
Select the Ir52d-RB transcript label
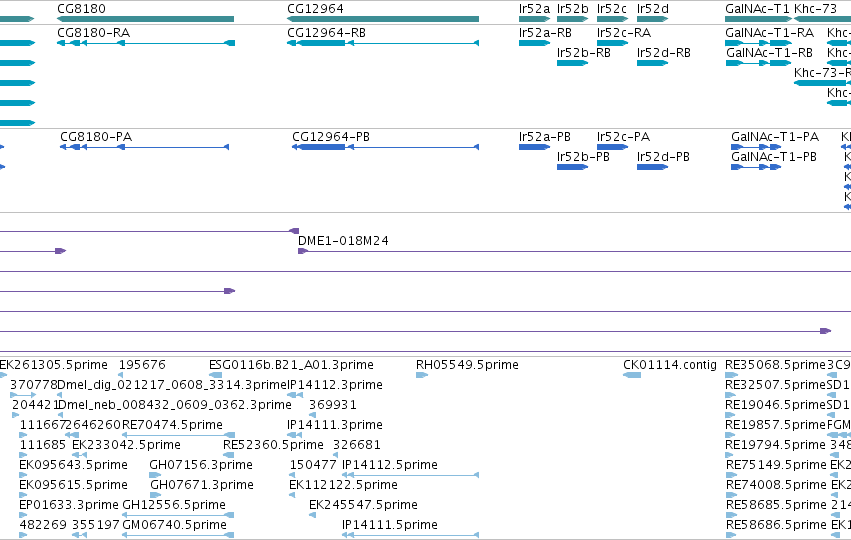(663, 53)
